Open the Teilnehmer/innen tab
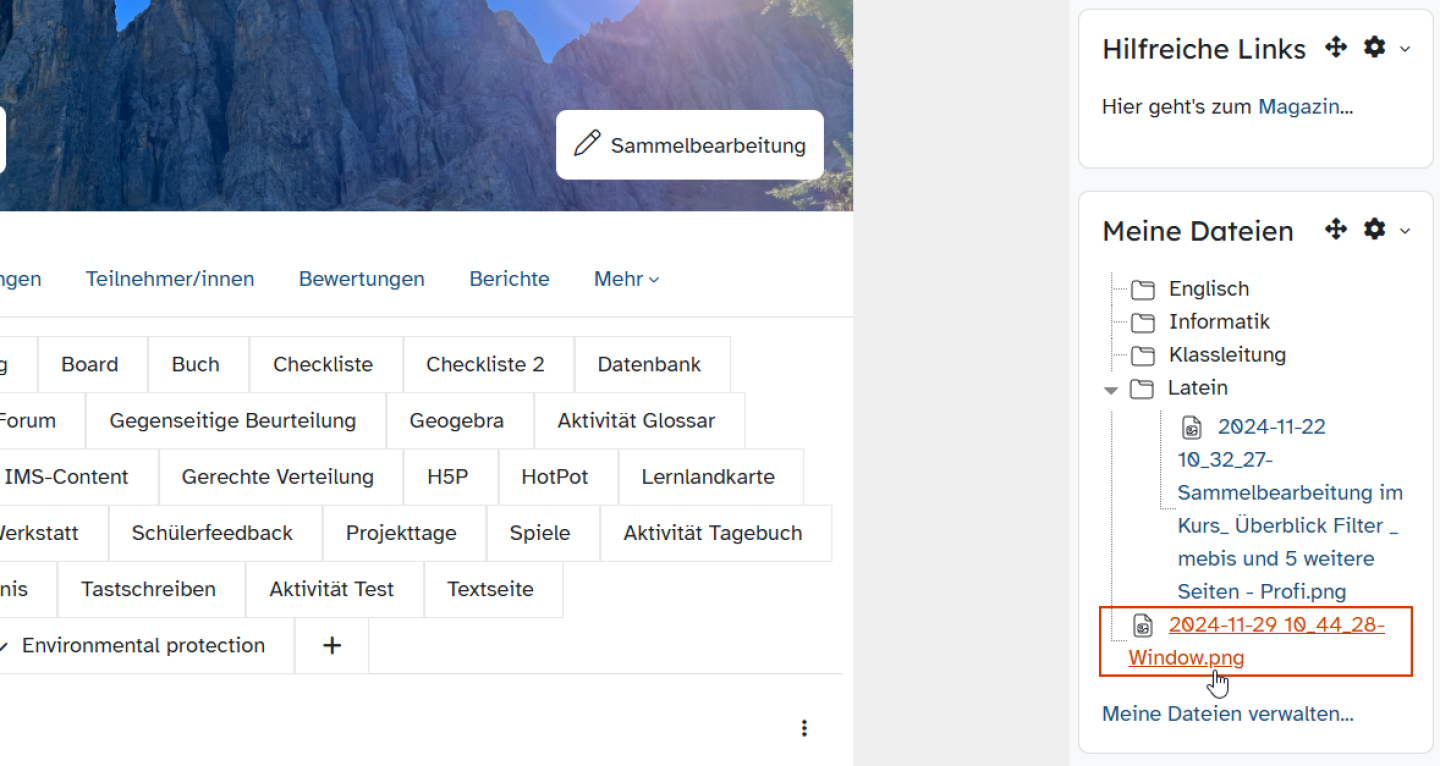1440x766 pixels. coord(170,279)
